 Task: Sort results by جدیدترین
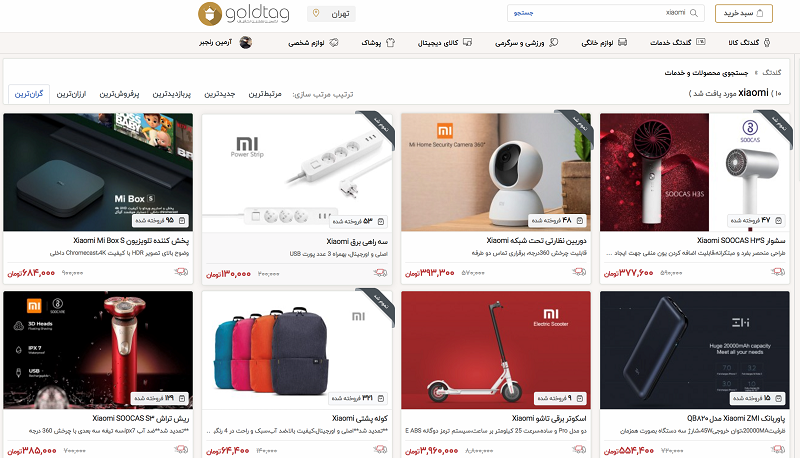(219, 94)
